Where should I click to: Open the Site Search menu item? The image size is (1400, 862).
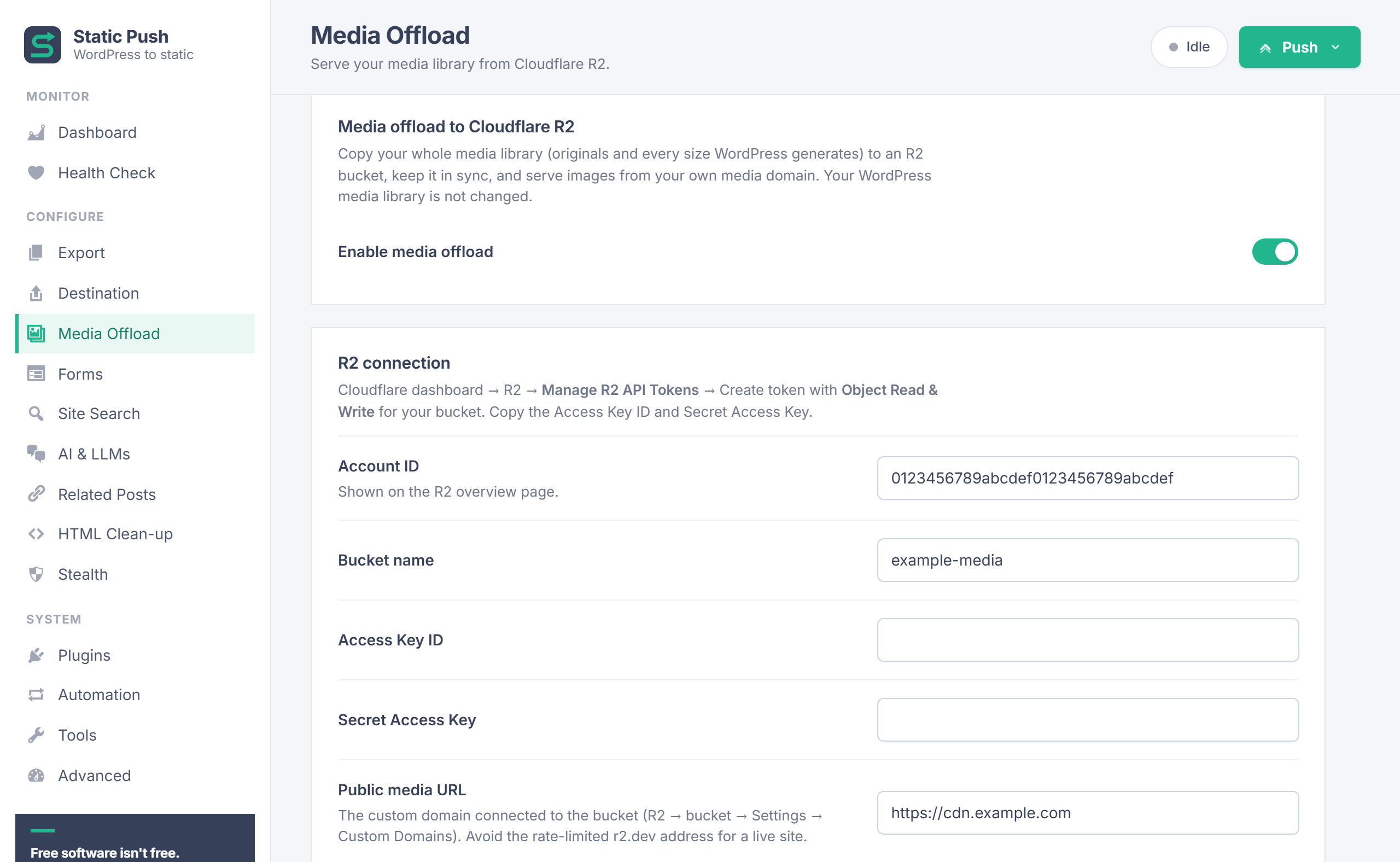click(135, 413)
